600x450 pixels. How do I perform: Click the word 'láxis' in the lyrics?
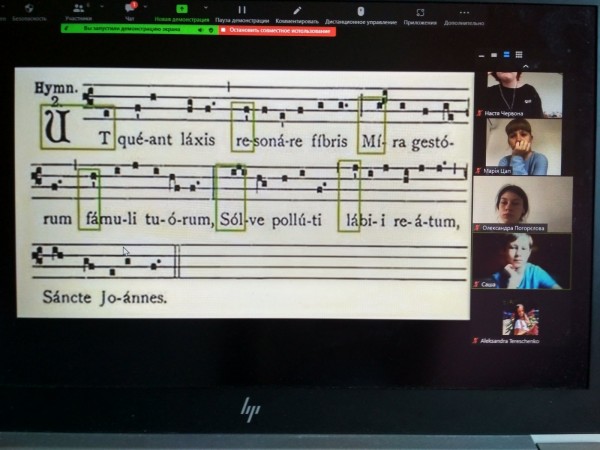click(x=198, y=140)
